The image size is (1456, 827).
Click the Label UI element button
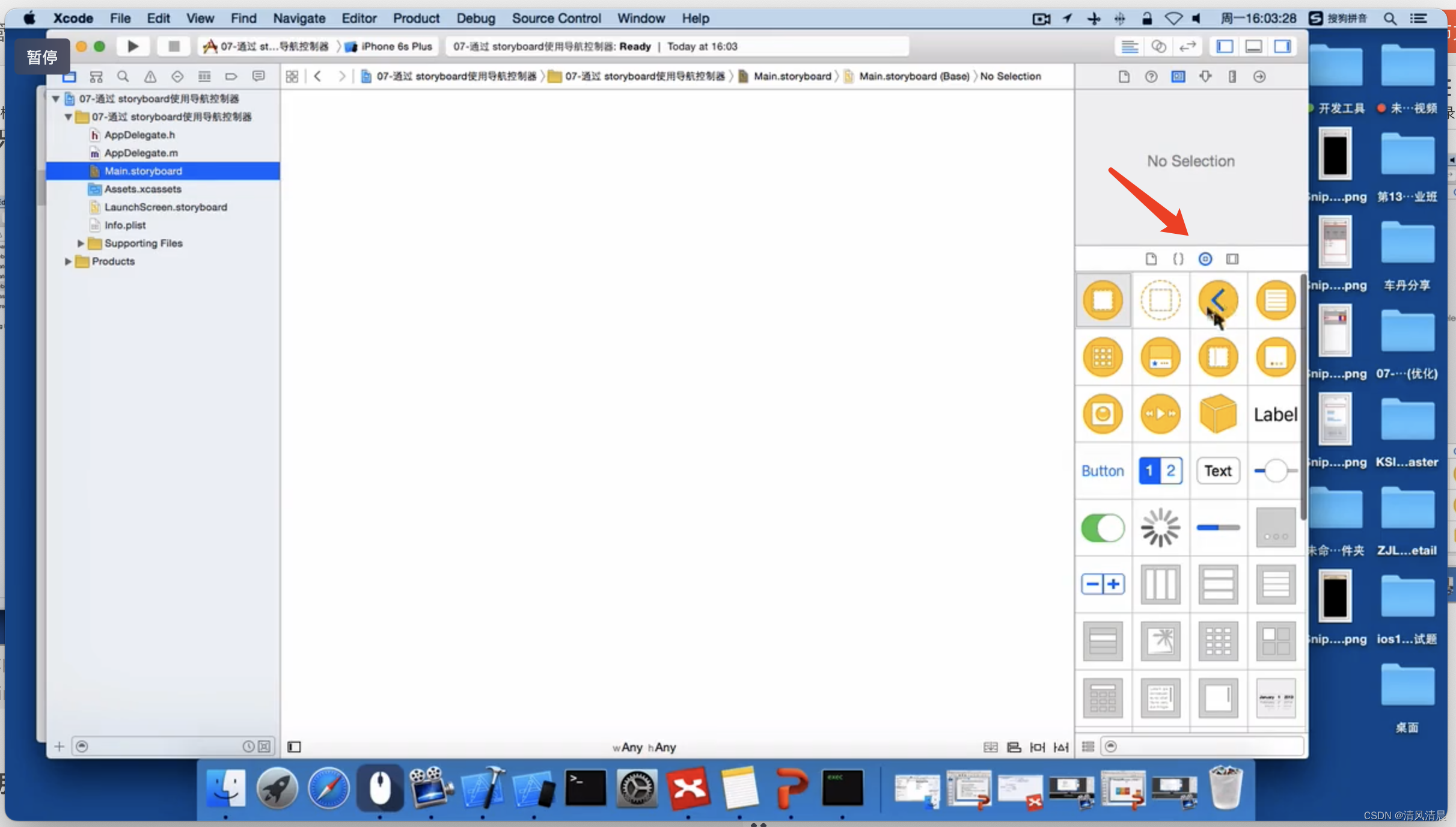(x=1276, y=414)
